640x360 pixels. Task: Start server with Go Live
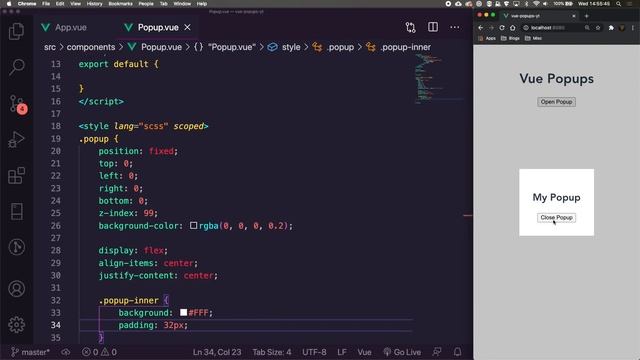[402, 352]
